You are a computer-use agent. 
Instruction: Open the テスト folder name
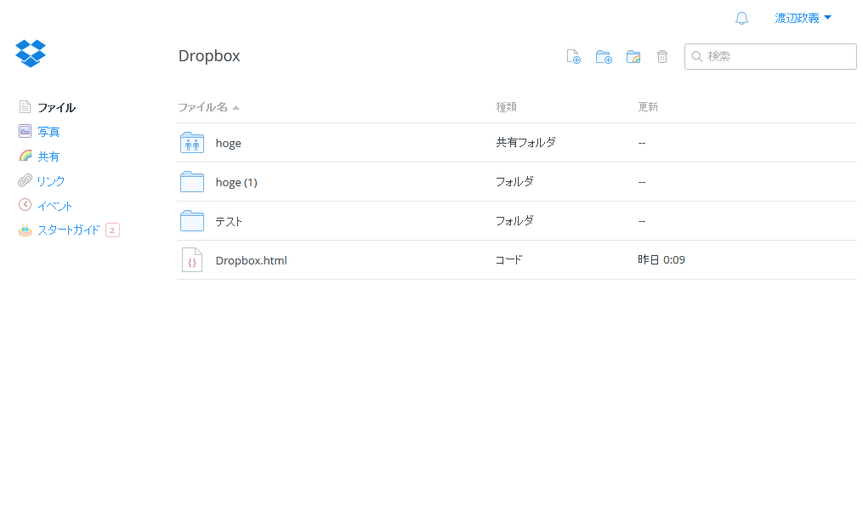click(x=229, y=221)
